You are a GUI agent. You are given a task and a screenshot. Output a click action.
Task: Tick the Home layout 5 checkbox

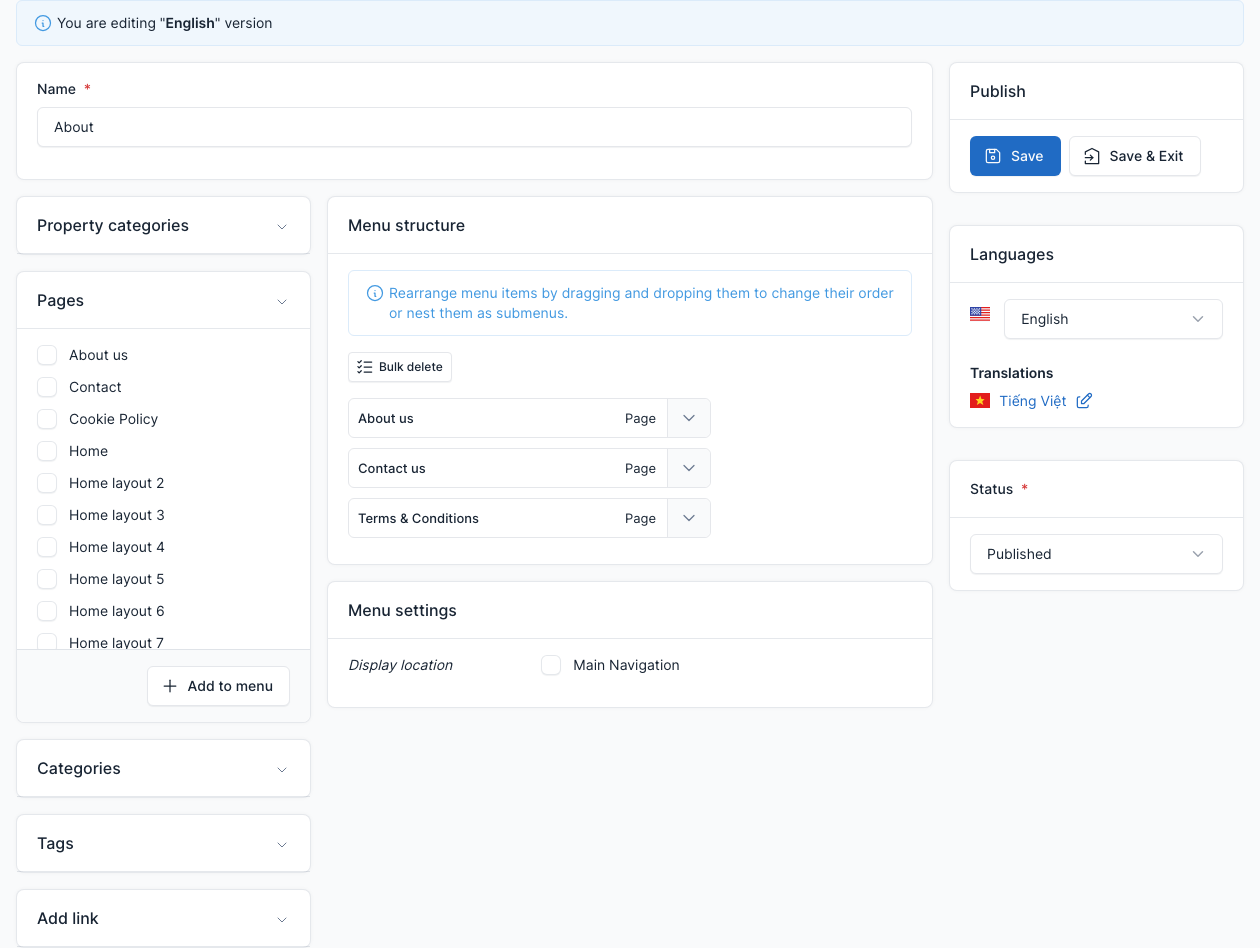coord(47,579)
